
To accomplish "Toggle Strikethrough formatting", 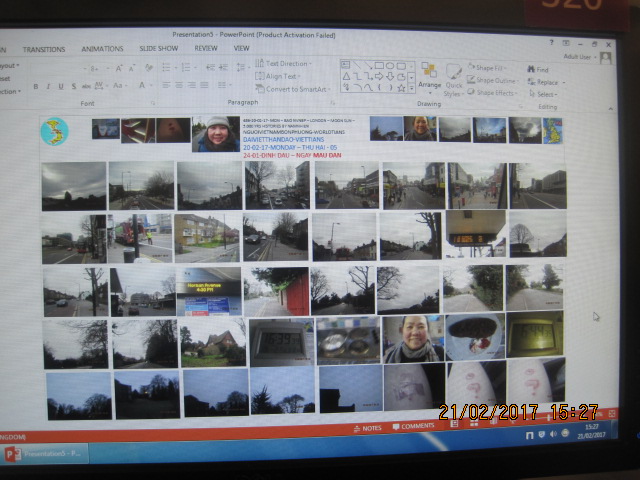I will point(86,86).
